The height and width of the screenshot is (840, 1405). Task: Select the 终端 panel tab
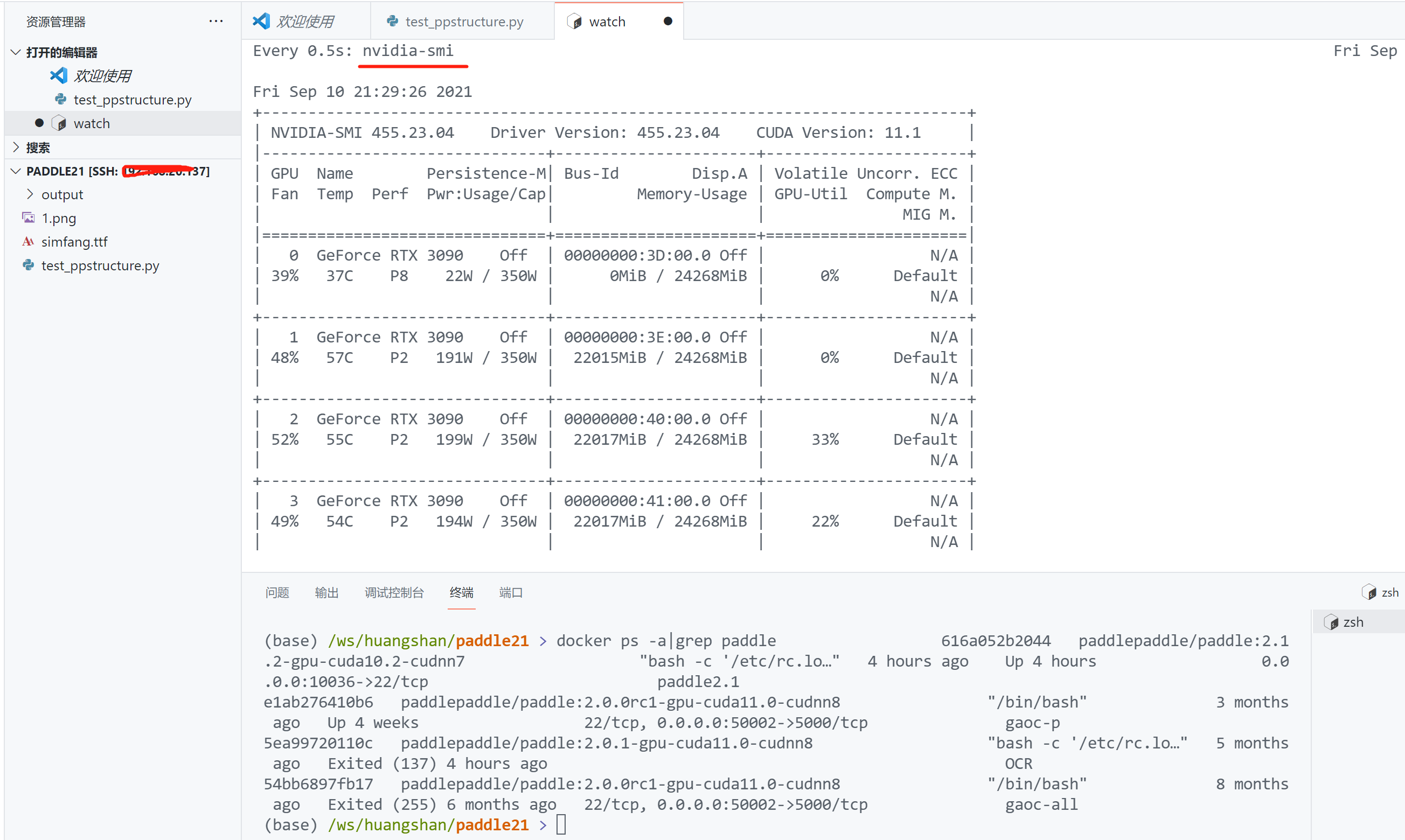462,593
